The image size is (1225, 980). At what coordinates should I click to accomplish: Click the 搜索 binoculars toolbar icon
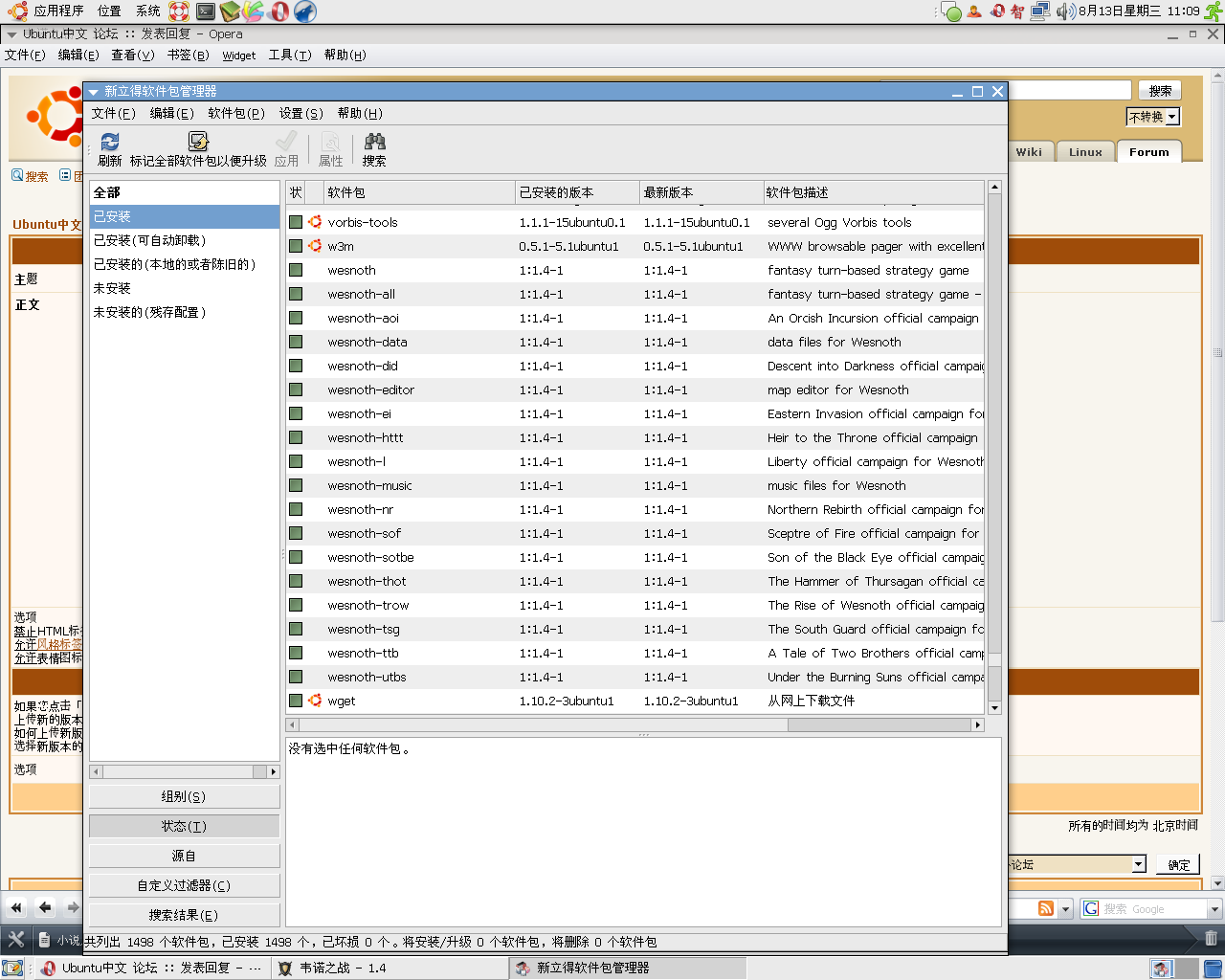374,142
